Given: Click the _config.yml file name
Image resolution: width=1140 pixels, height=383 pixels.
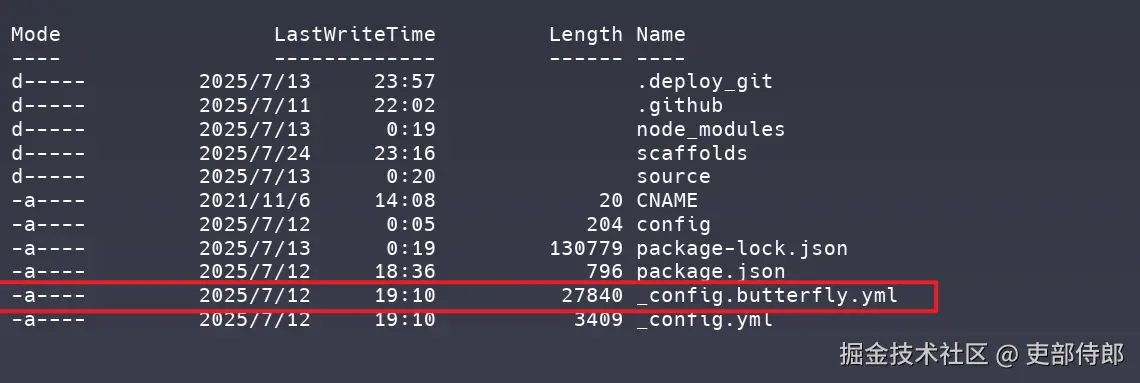Looking at the screenshot, I should point(704,320).
